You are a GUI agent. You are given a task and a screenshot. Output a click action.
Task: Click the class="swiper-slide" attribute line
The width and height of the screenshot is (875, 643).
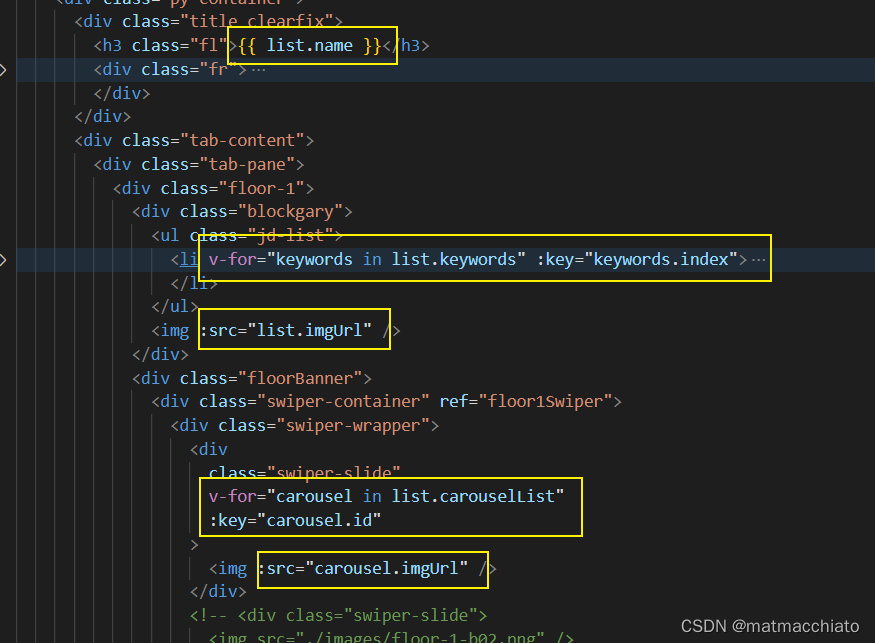(305, 472)
